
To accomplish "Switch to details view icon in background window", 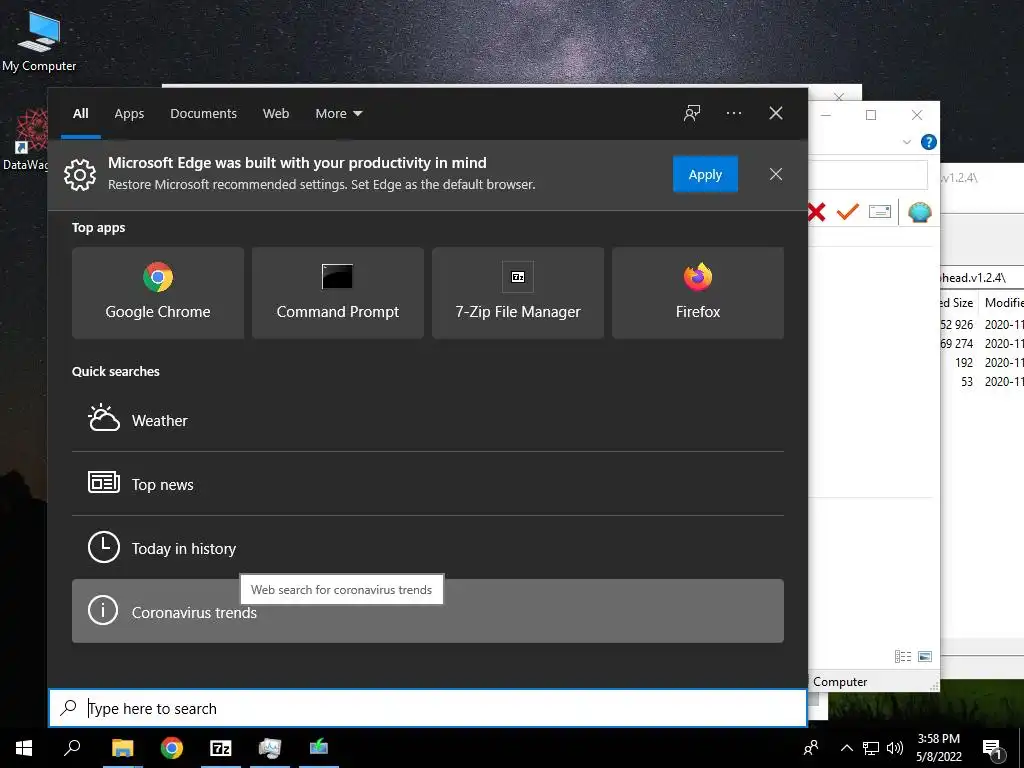I will 903,656.
